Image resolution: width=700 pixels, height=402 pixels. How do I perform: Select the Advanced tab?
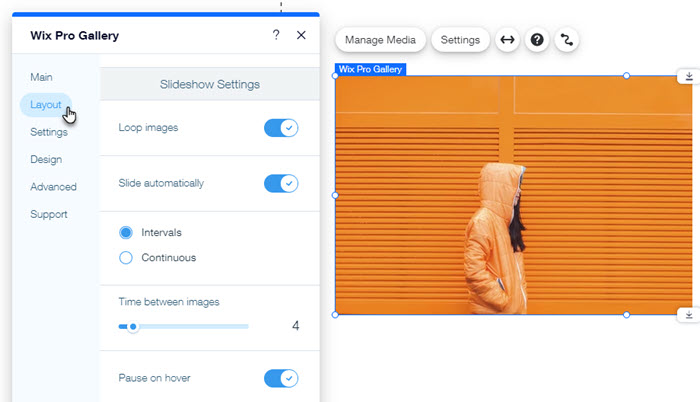tap(53, 187)
